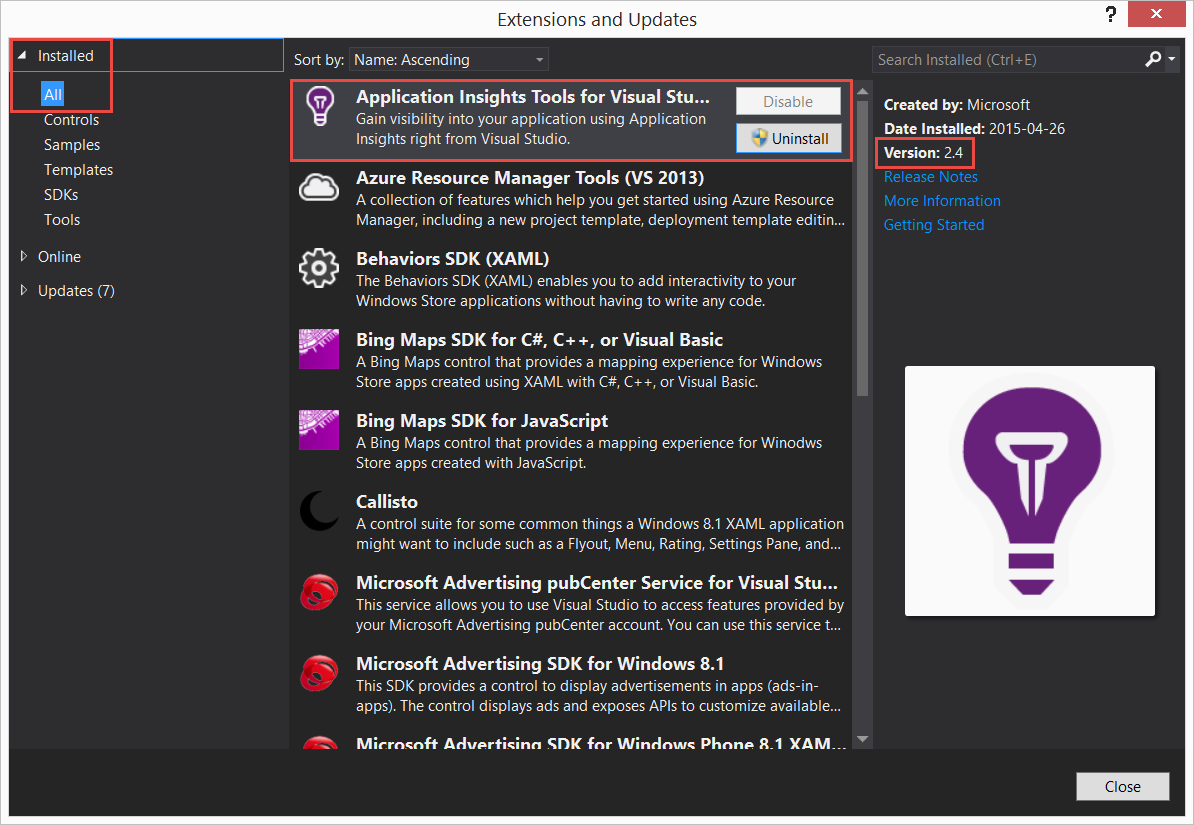Screen dimensions: 1194x825
Task: Select the Controls category
Action: [x=72, y=120]
